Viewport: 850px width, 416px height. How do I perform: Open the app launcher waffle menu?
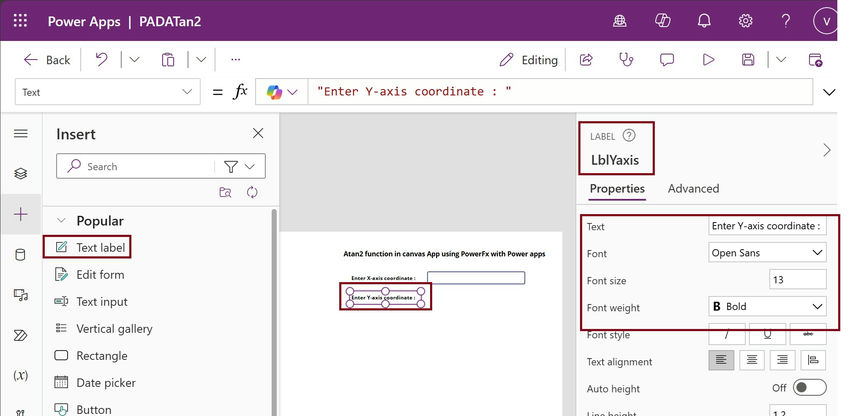click(20, 21)
